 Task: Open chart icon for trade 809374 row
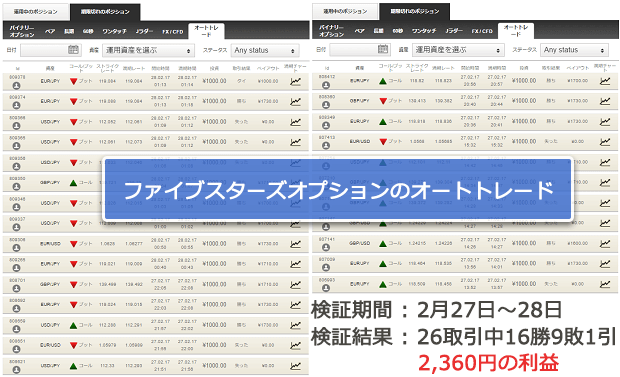click(295, 101)
